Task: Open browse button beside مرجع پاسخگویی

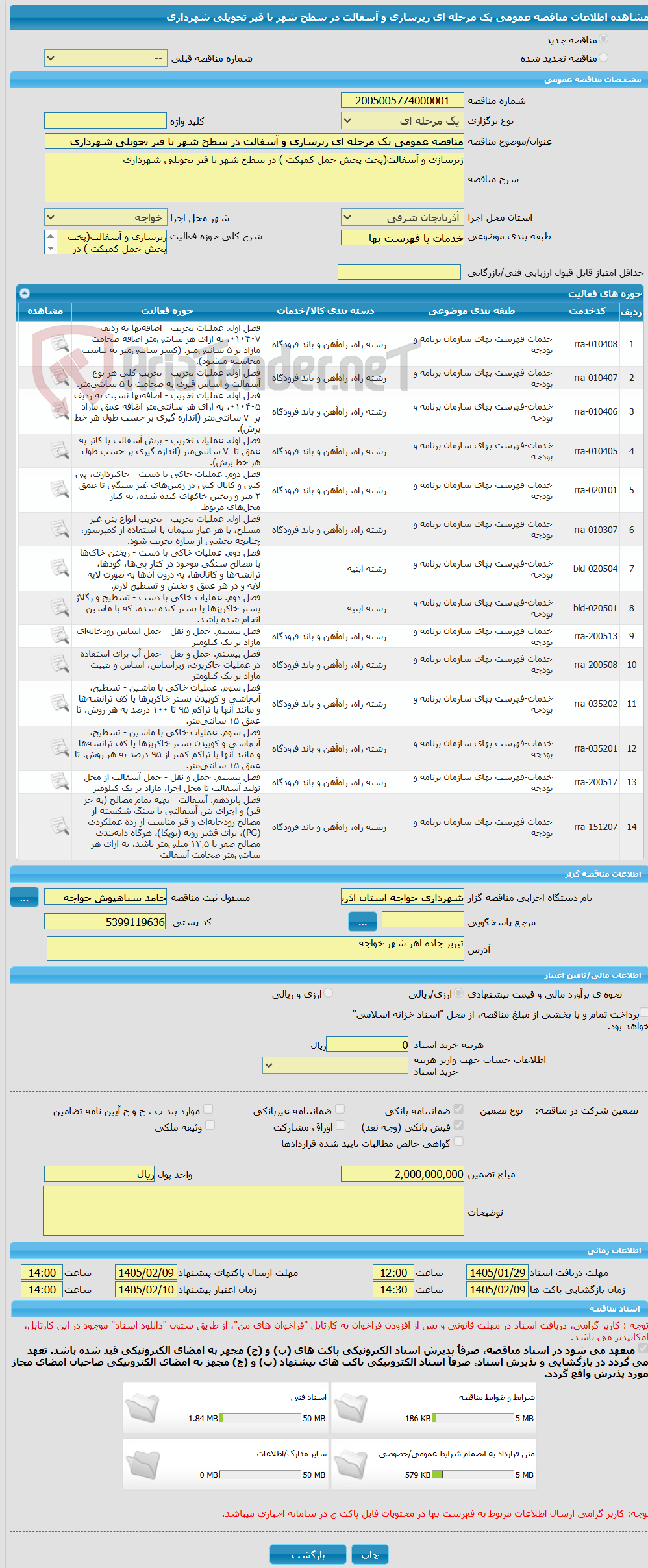Action: click(362, 921)
